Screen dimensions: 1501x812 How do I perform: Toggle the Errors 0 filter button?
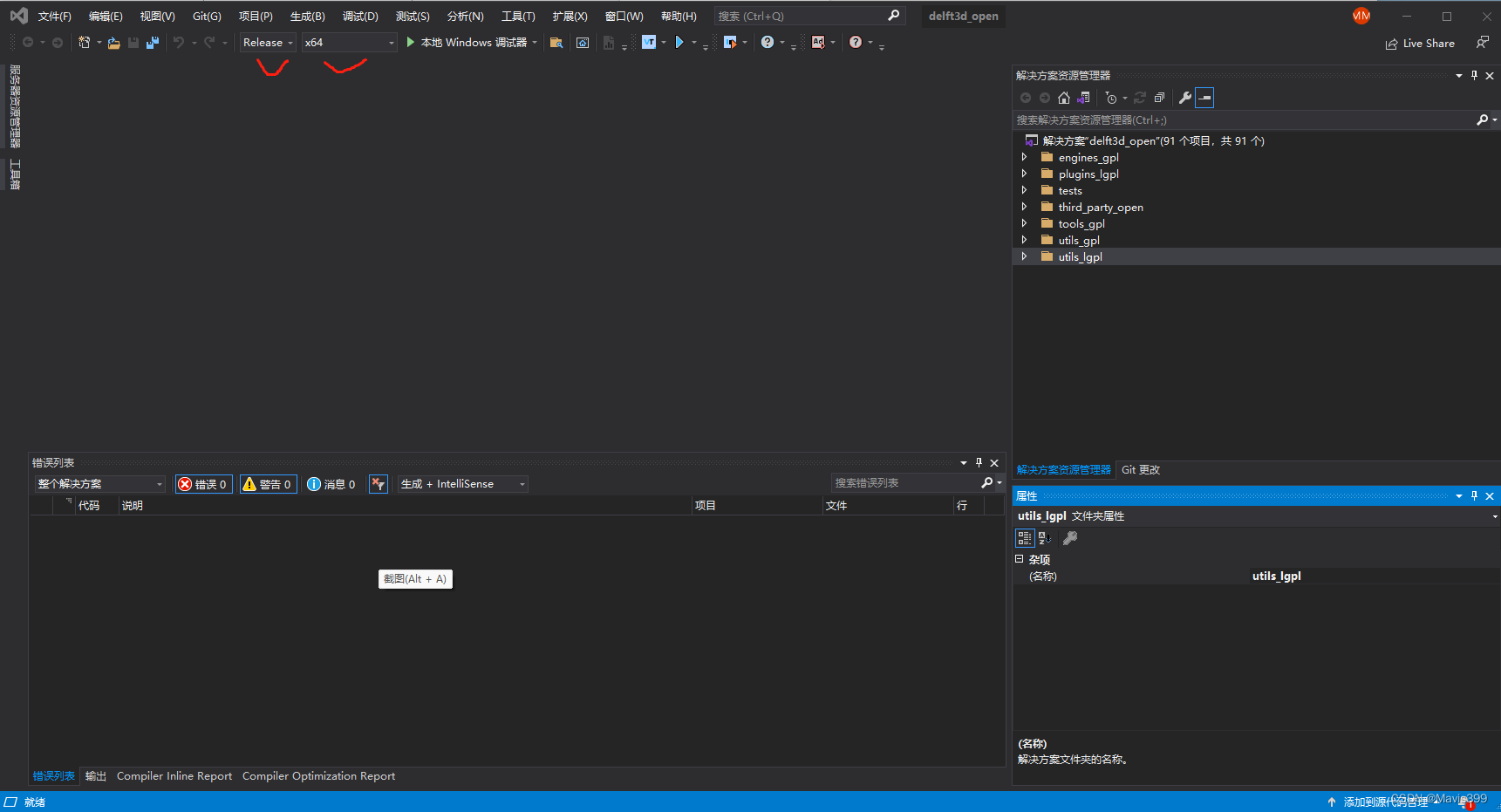[204, 484]
